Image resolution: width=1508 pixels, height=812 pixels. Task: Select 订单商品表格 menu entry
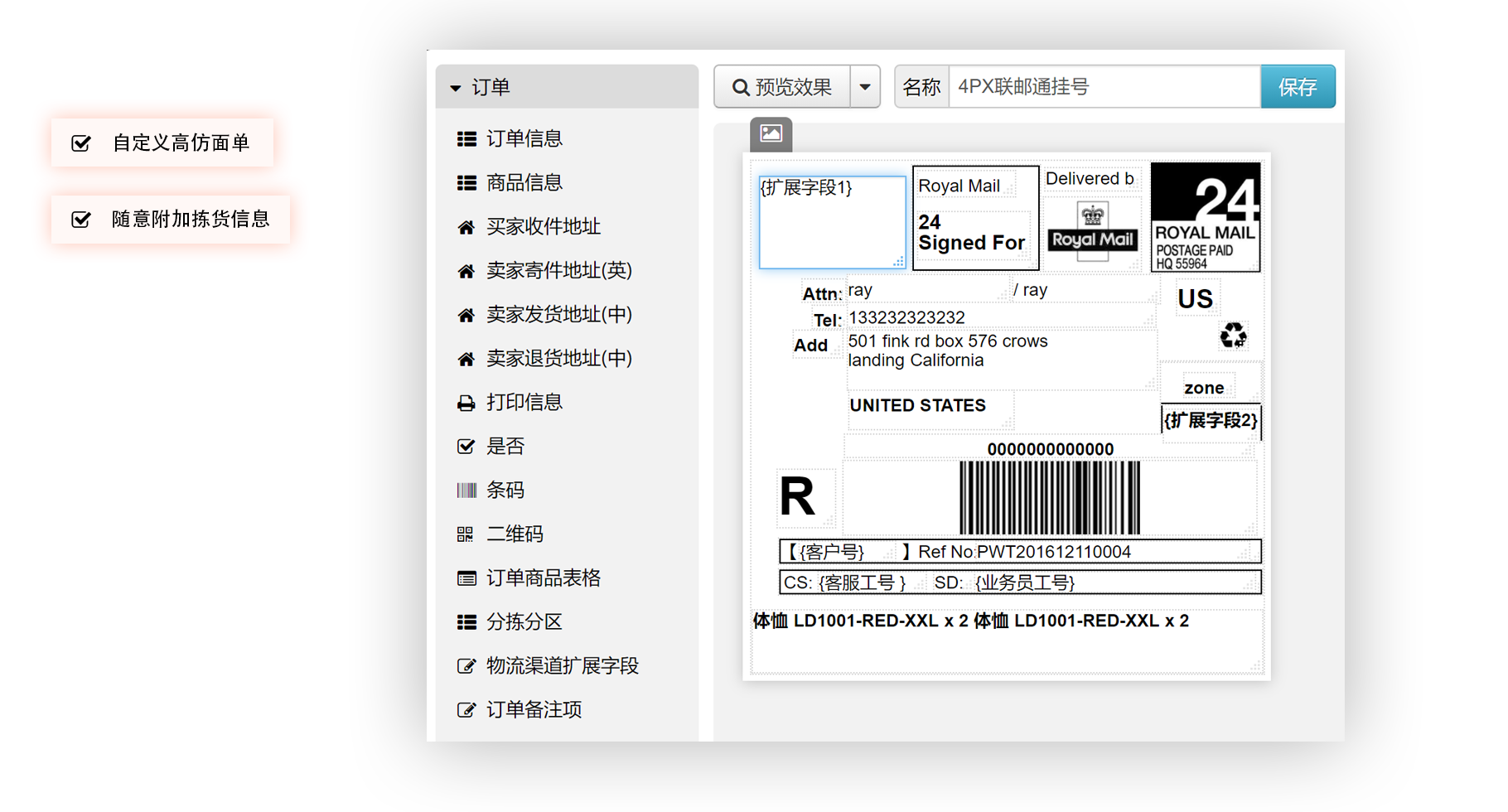point(544,578)
